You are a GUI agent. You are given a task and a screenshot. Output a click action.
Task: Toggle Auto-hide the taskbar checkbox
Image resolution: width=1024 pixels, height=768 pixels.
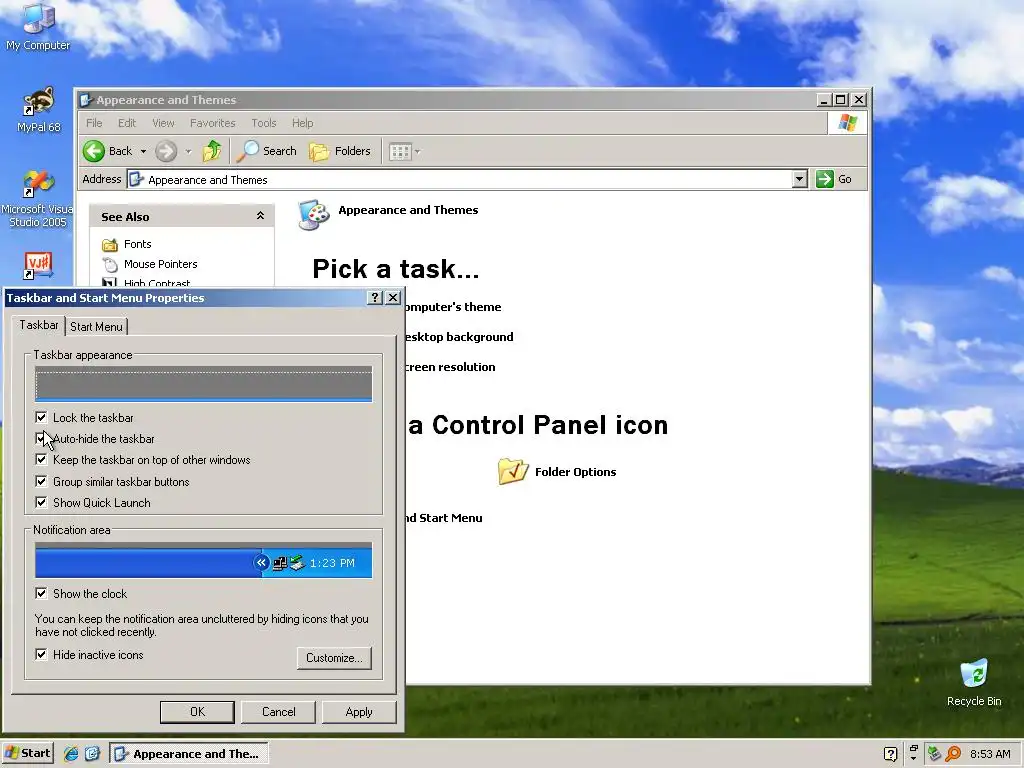tap(41, 438)
